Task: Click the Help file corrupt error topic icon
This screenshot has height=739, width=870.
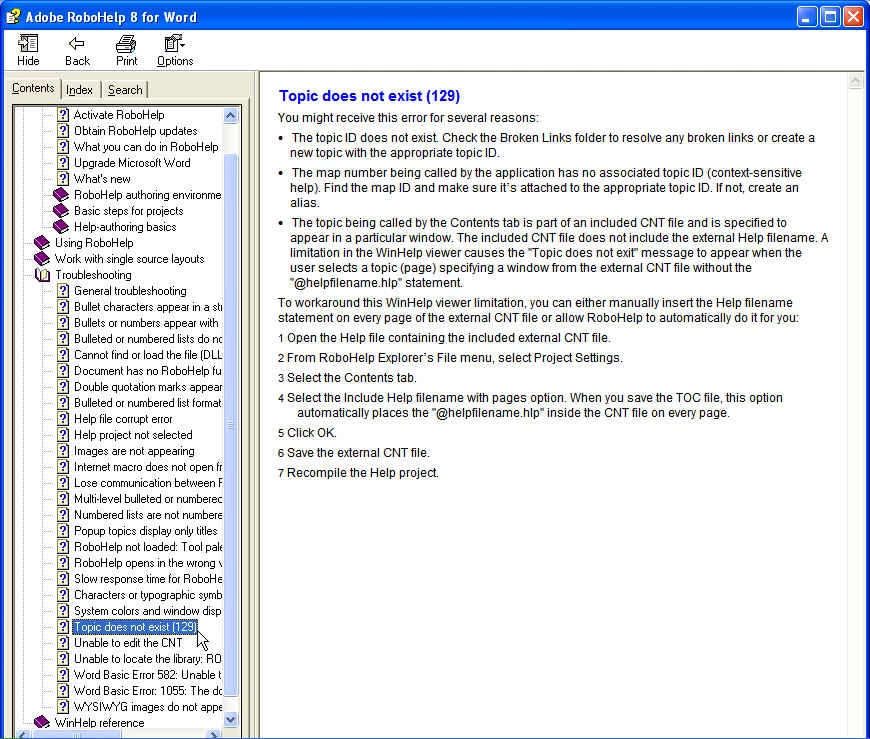Action: point(63,419)
